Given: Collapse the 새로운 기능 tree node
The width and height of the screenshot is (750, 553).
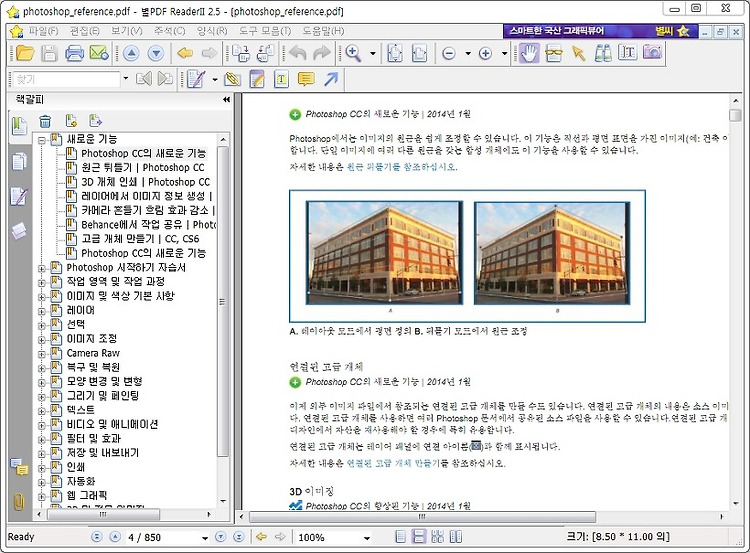Looking at the screenshot, I should point(42,140).
